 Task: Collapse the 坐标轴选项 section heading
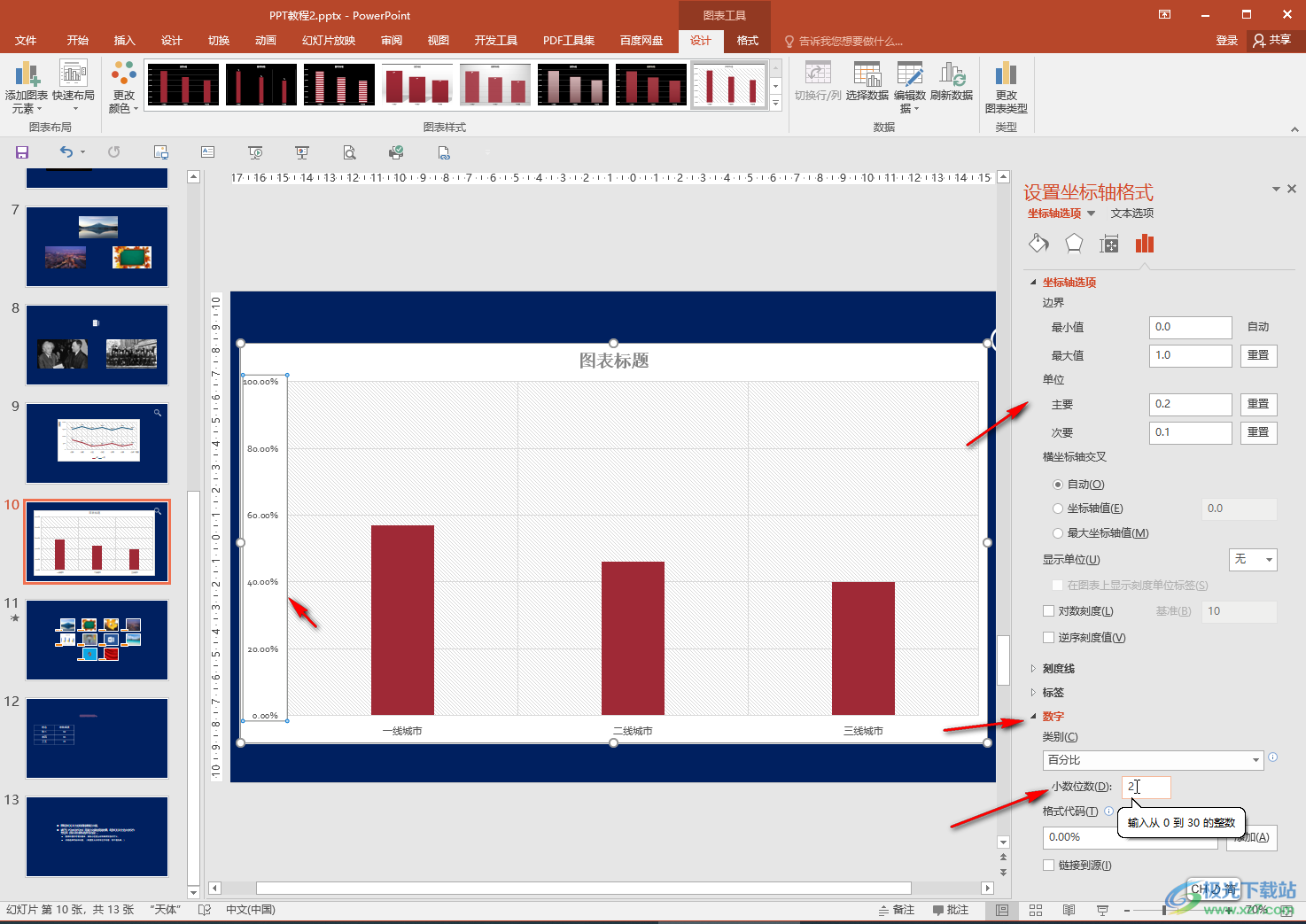click(x=1069, y=283)
